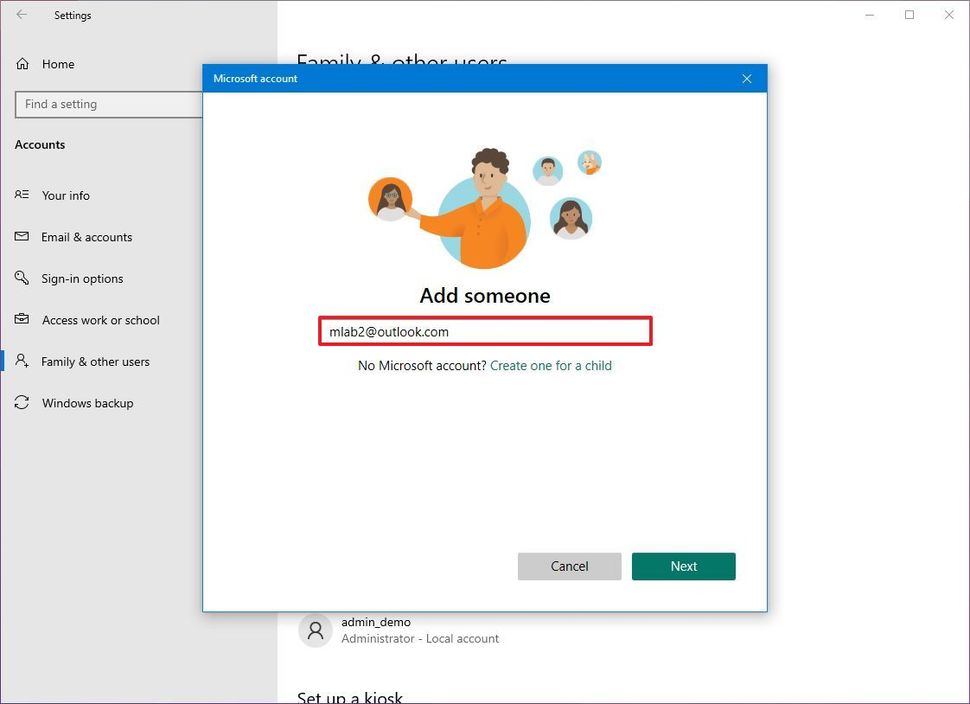The width and height of the screenshot is (970, 704).
Task: Click the Email & accounts envelope icon
Action: [22, 236]
